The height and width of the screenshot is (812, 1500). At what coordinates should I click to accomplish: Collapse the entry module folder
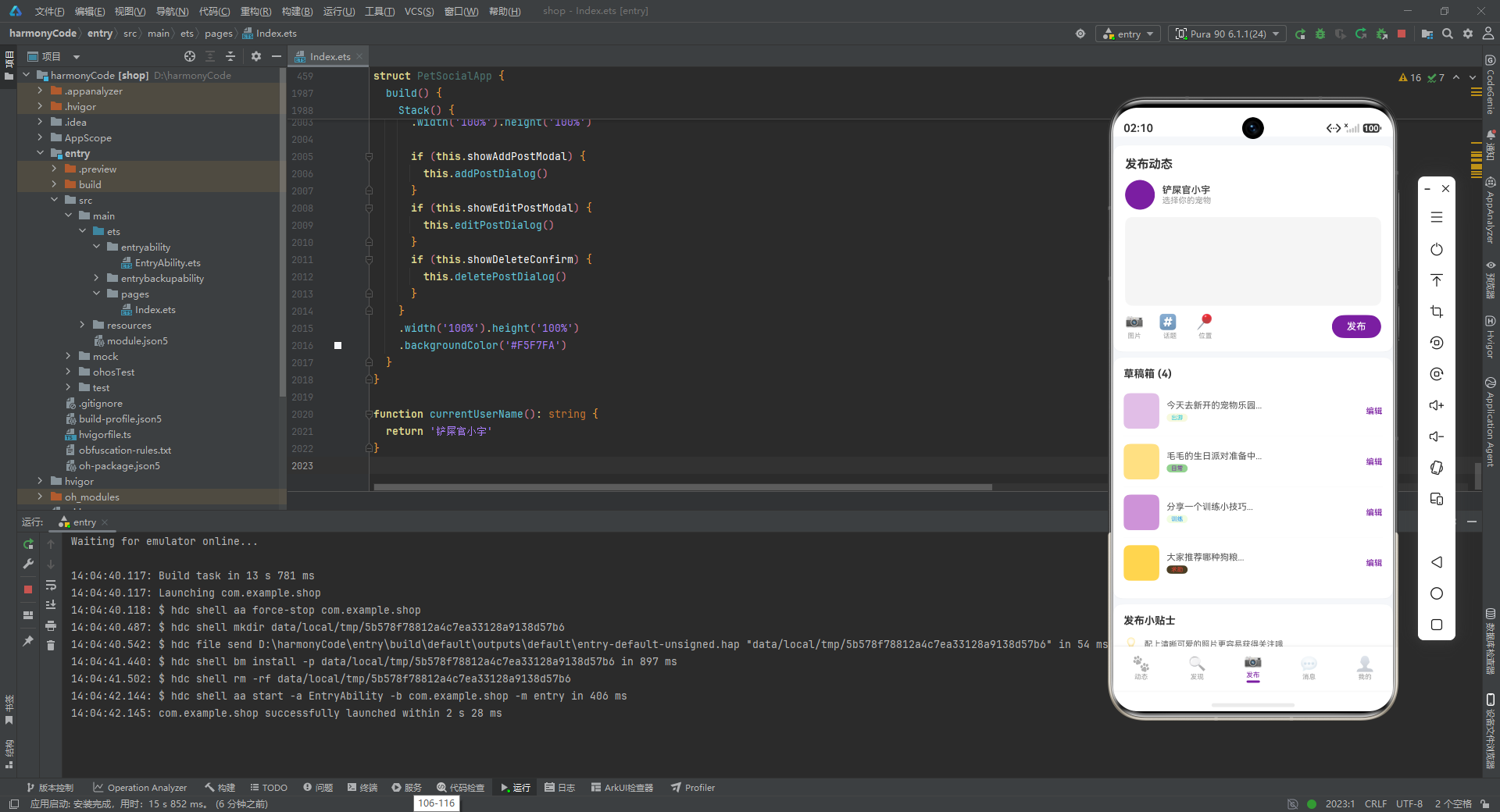click(x=40, y=153)
